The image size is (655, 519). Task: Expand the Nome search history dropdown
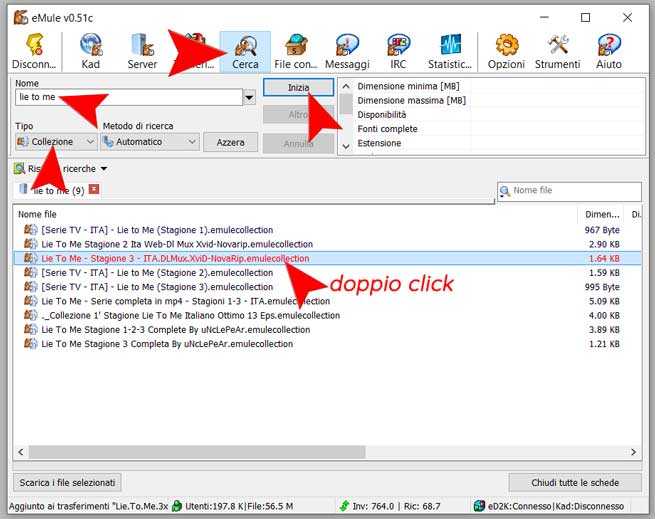[x=249, y=98]
